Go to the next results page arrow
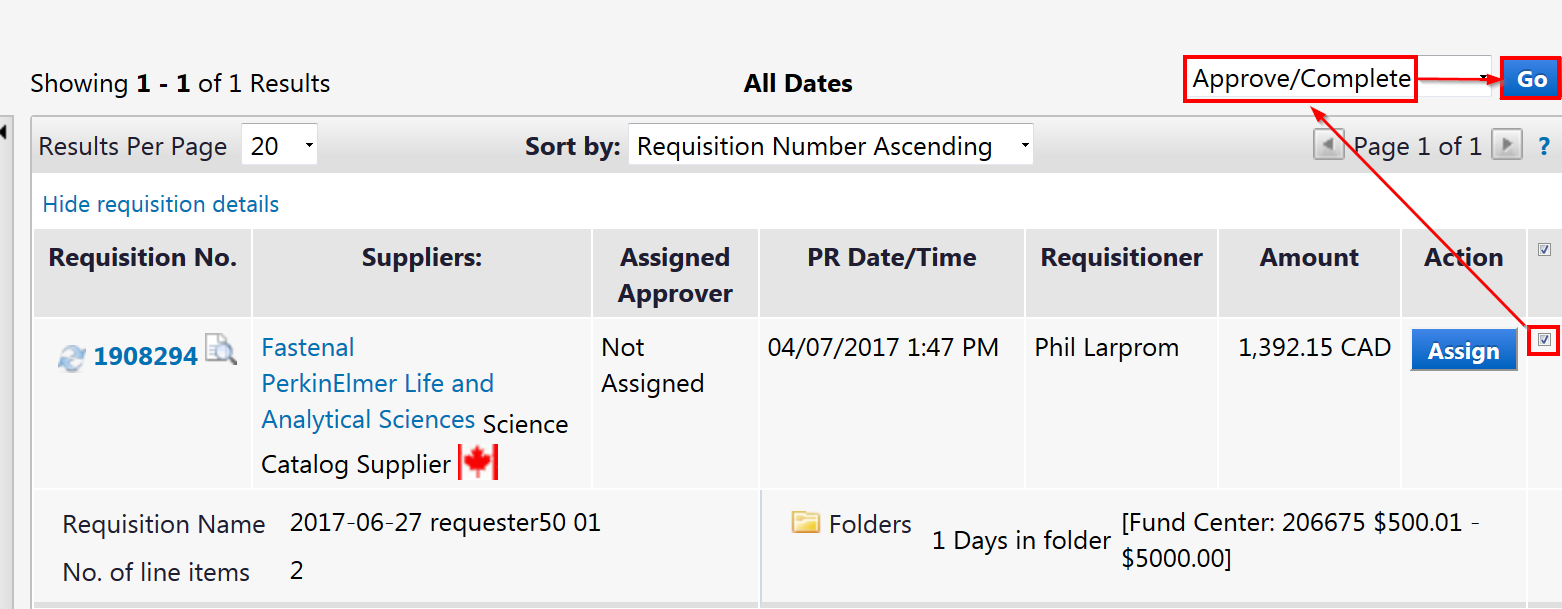 click(x=1506, y=146)
